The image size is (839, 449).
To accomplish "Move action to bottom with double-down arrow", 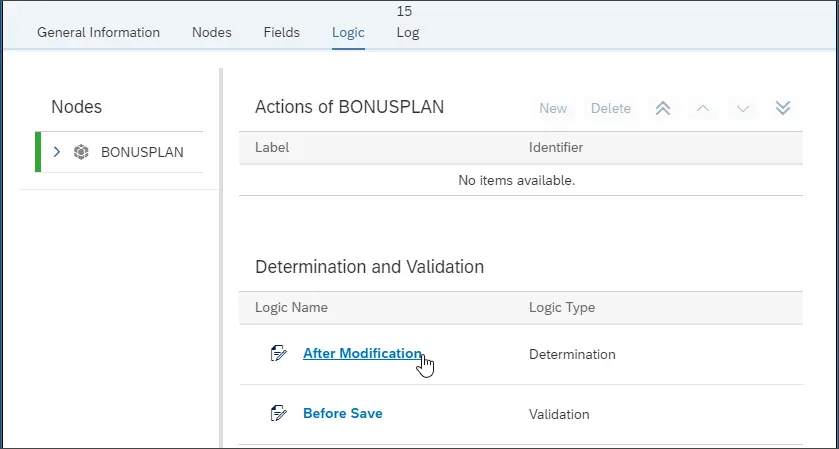I will pyautogui.click(x=783, y=108).
